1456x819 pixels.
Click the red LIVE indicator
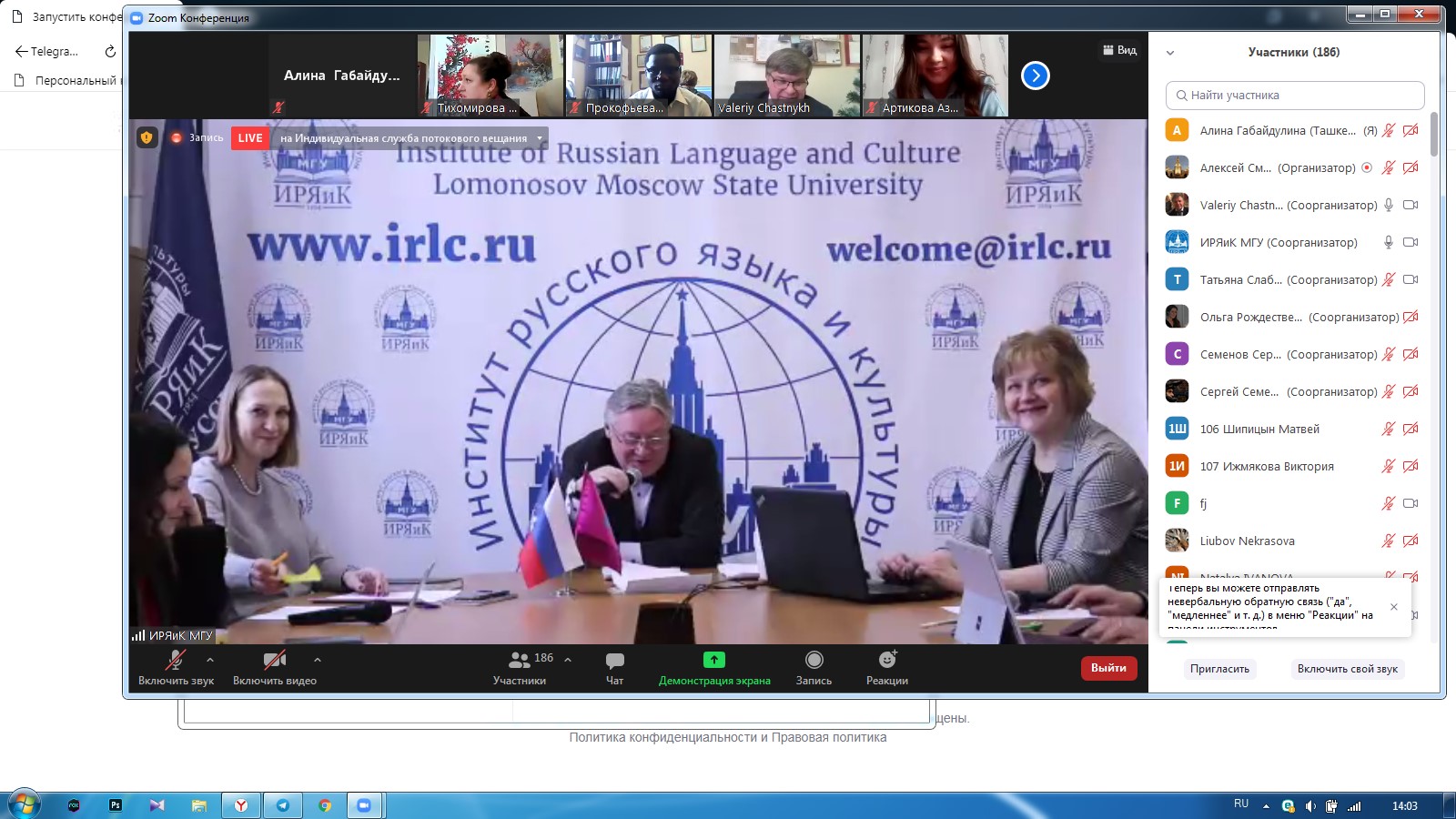click(x=250, y=138)
